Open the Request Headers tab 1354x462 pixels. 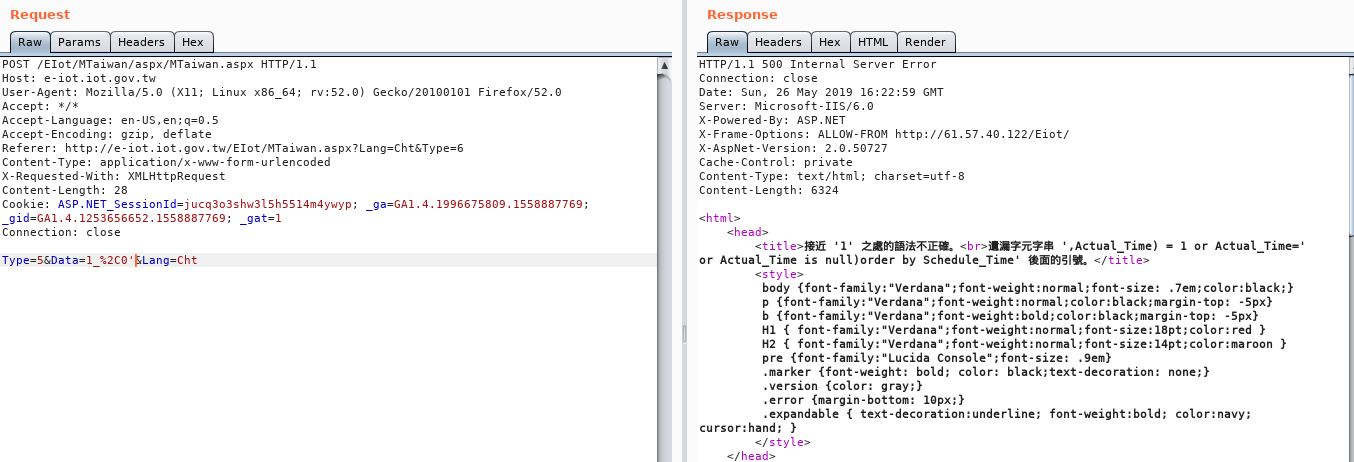[x=141, y=42]
